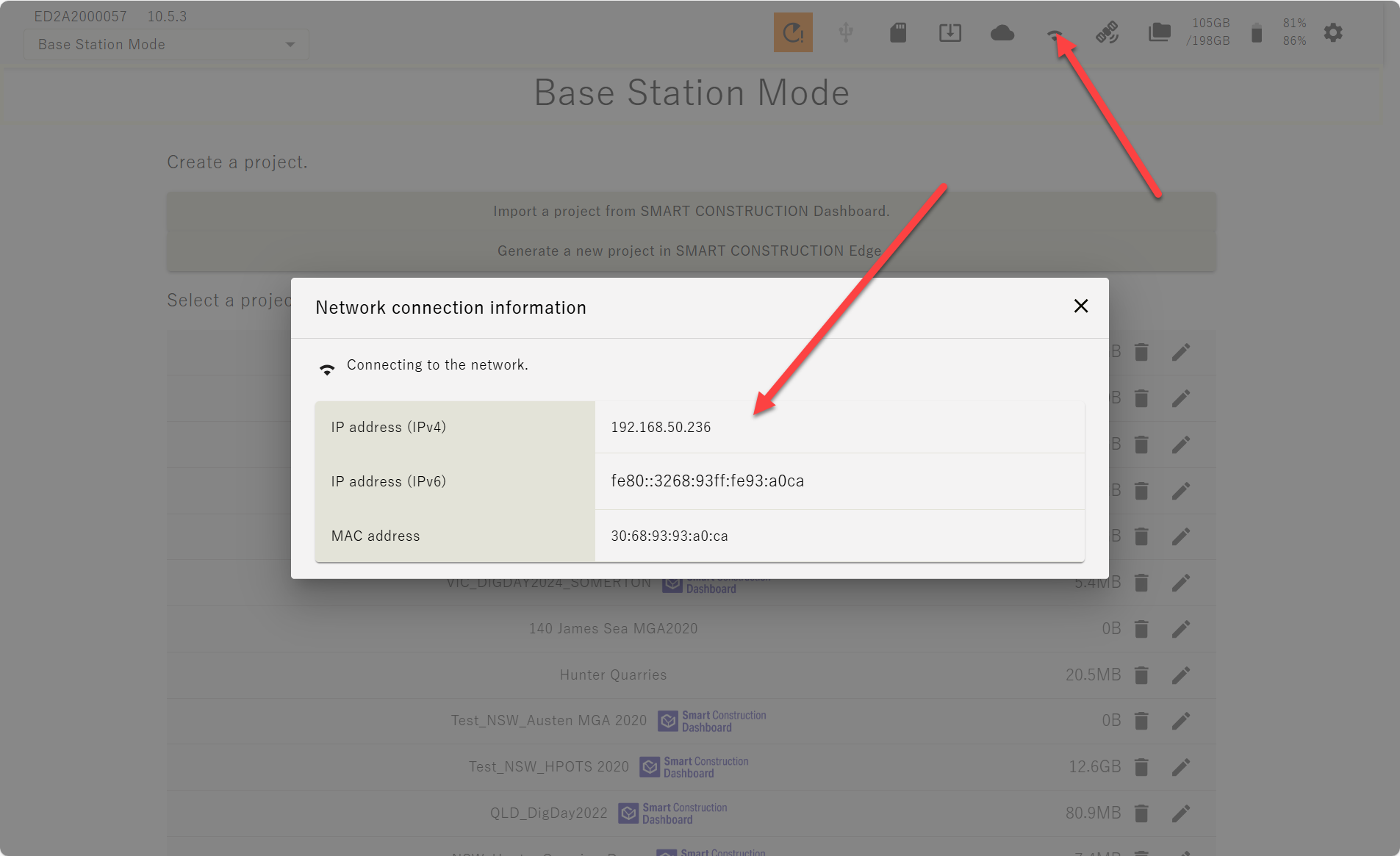Screen dimensions: 1400x856
Task: Click the device ID ED2A2000057
Action: pos(80,16)
